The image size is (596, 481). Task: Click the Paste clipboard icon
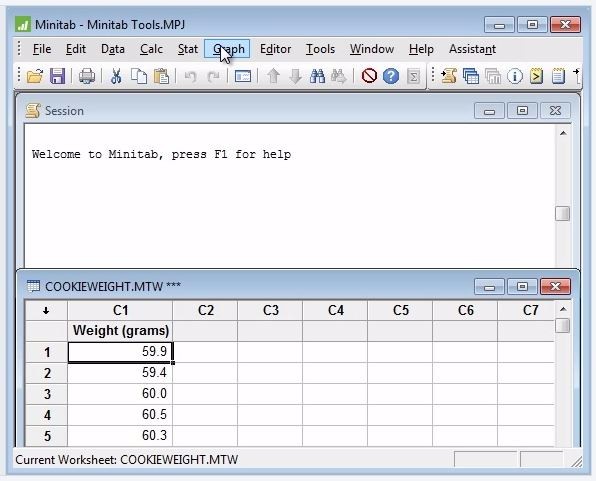pos(161,76)
